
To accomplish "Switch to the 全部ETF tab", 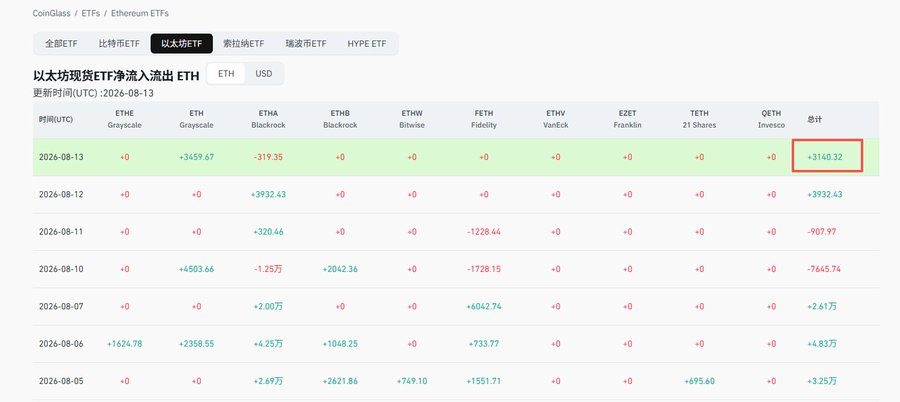I will 61,44.
